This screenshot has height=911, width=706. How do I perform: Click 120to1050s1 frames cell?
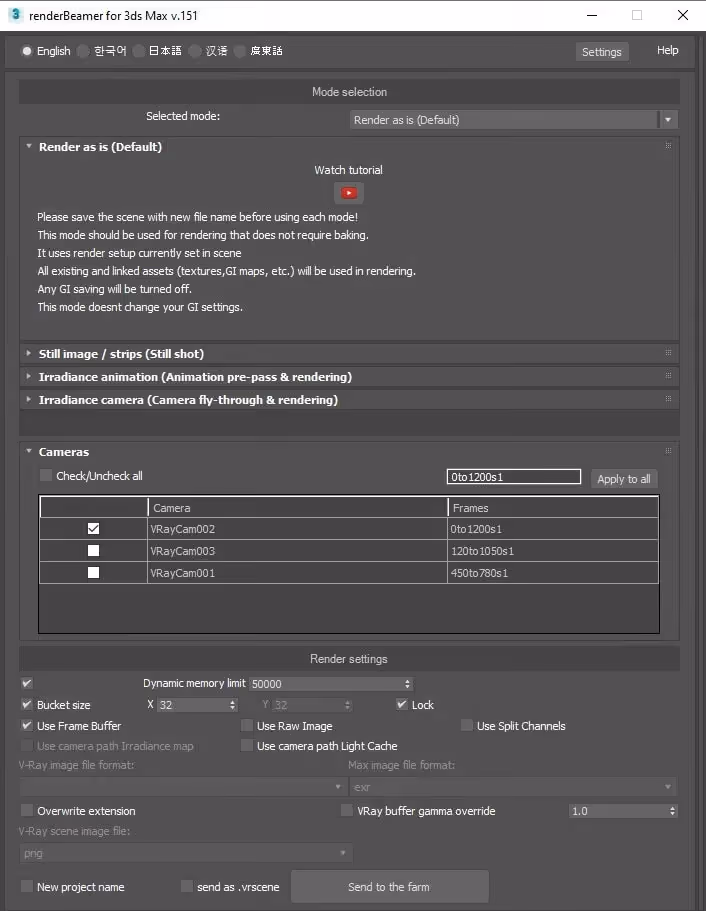coord(553,551)
